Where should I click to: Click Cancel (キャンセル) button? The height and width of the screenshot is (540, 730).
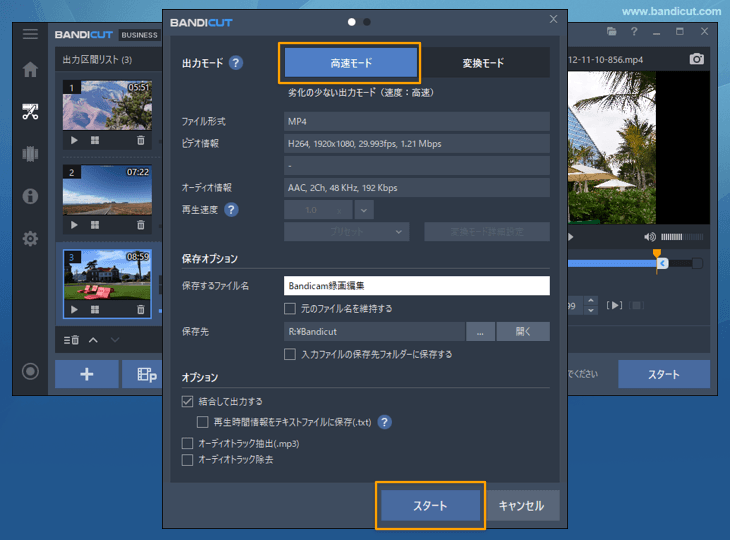pyautogui.click(x=521, y=506)
